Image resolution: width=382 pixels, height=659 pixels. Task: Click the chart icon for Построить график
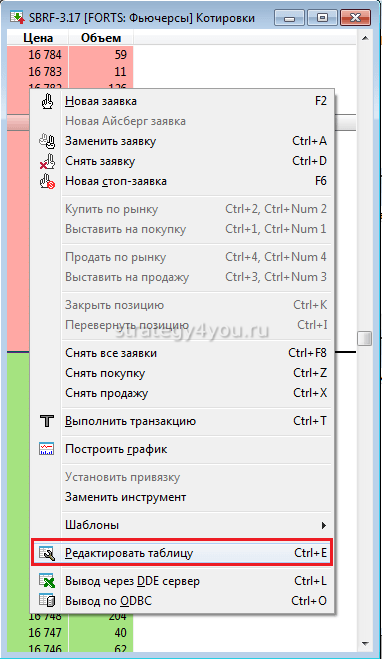tap(47, 449)
